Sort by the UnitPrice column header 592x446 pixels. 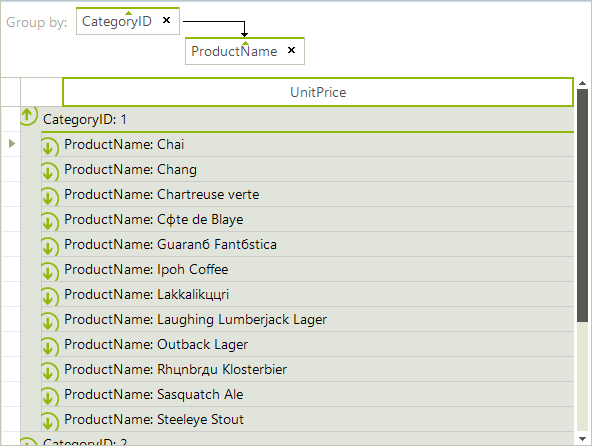[318, 92]
